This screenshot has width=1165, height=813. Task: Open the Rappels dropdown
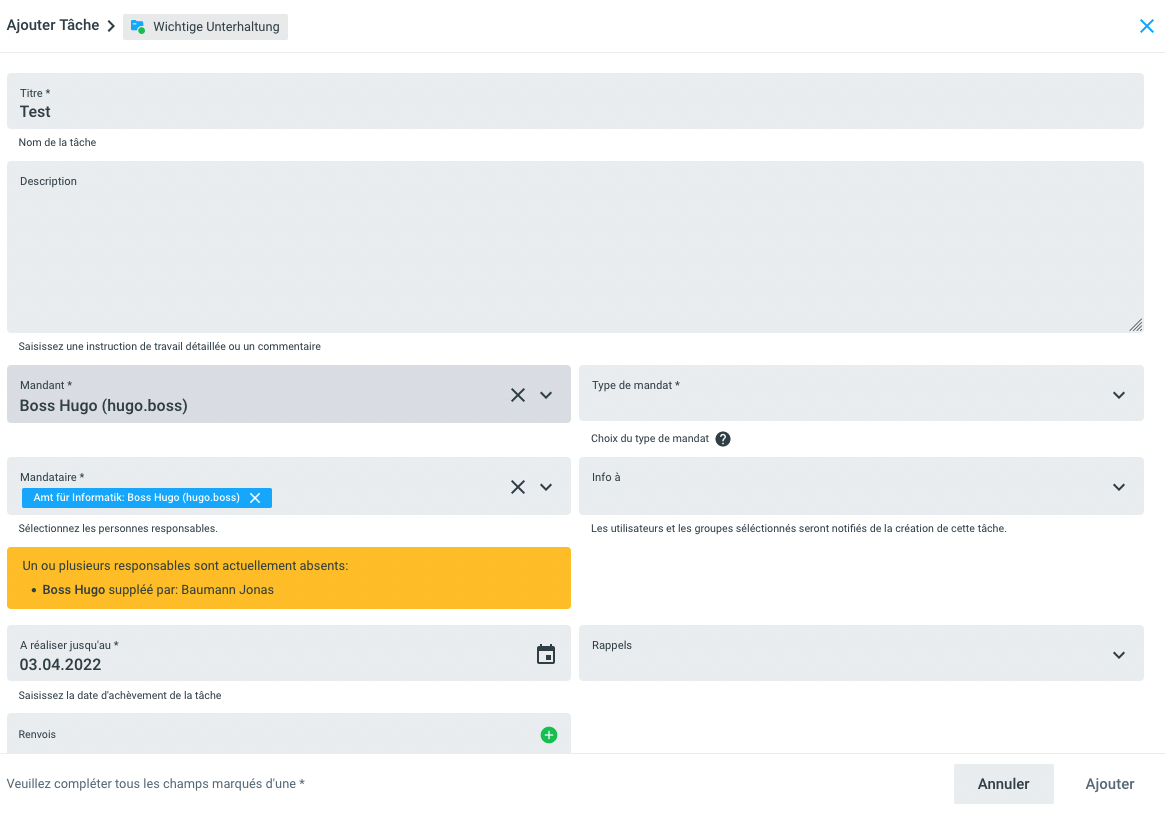pyautogui.click(x=1119, y=655)
